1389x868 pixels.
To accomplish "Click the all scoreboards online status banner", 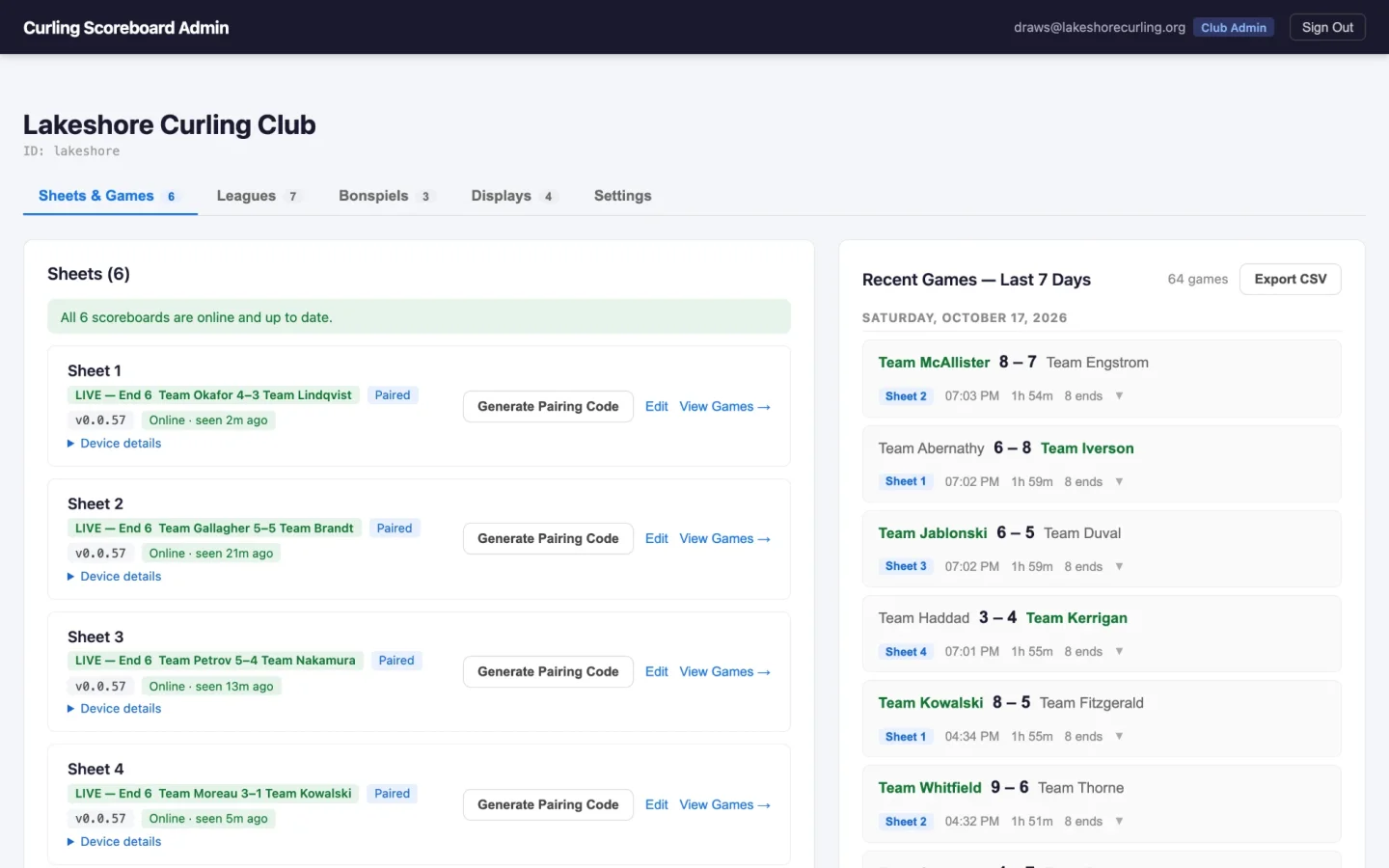I will 419,317.
